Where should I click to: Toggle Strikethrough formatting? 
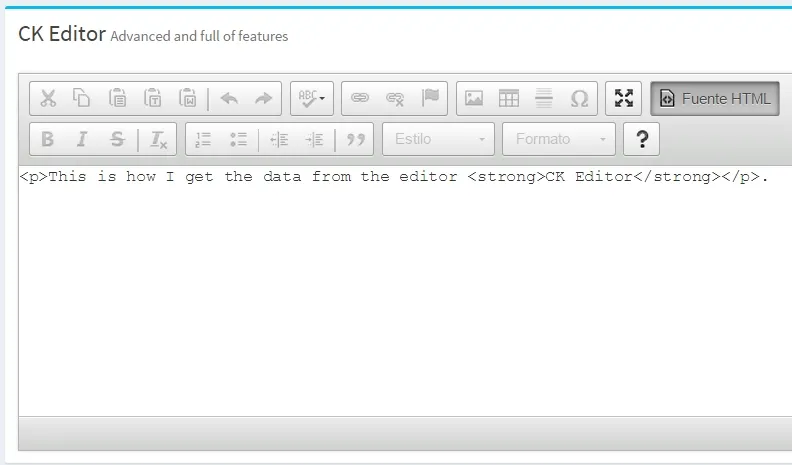click(117, 139)
